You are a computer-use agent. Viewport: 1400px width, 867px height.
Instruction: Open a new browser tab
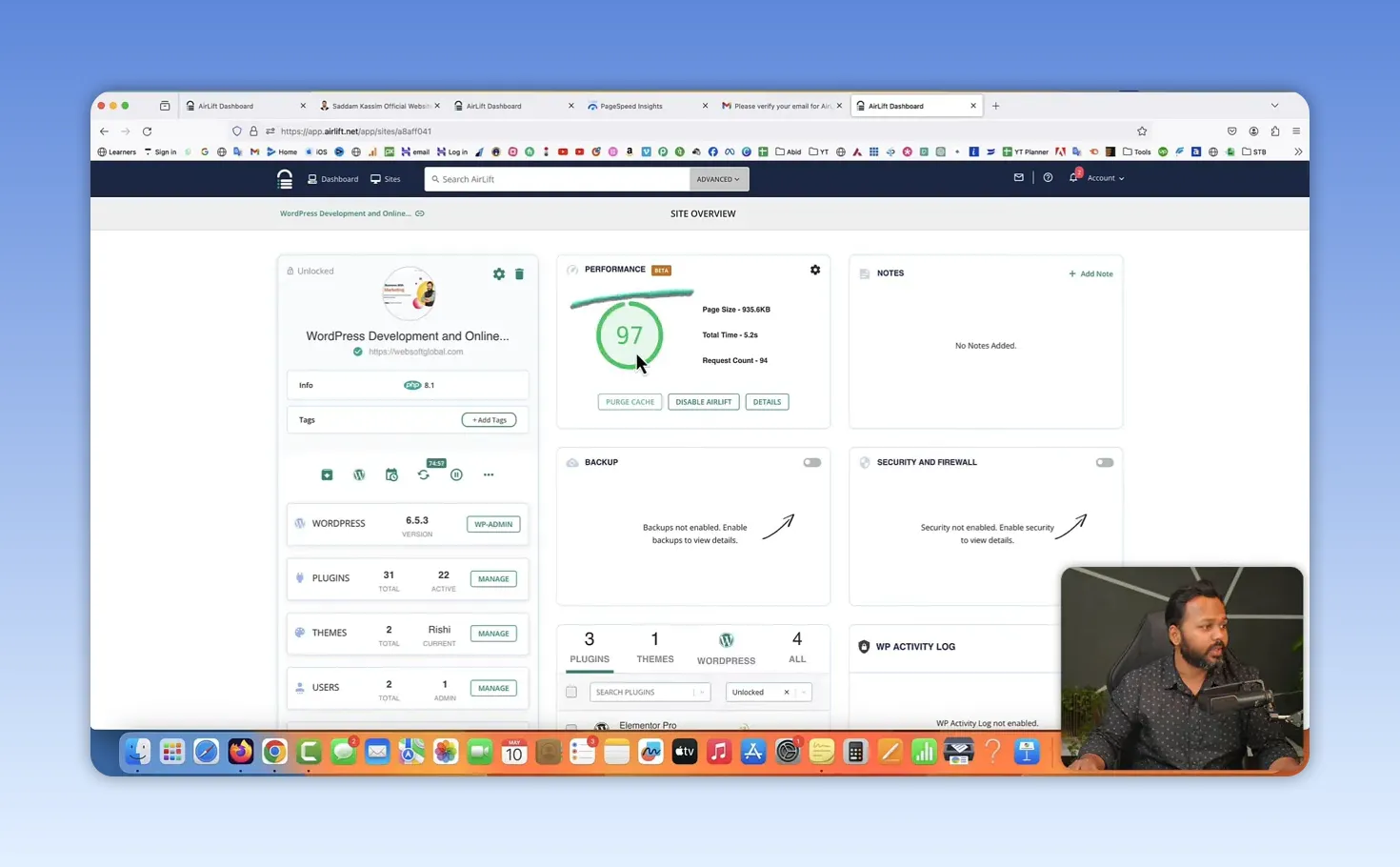click(996, 106)
